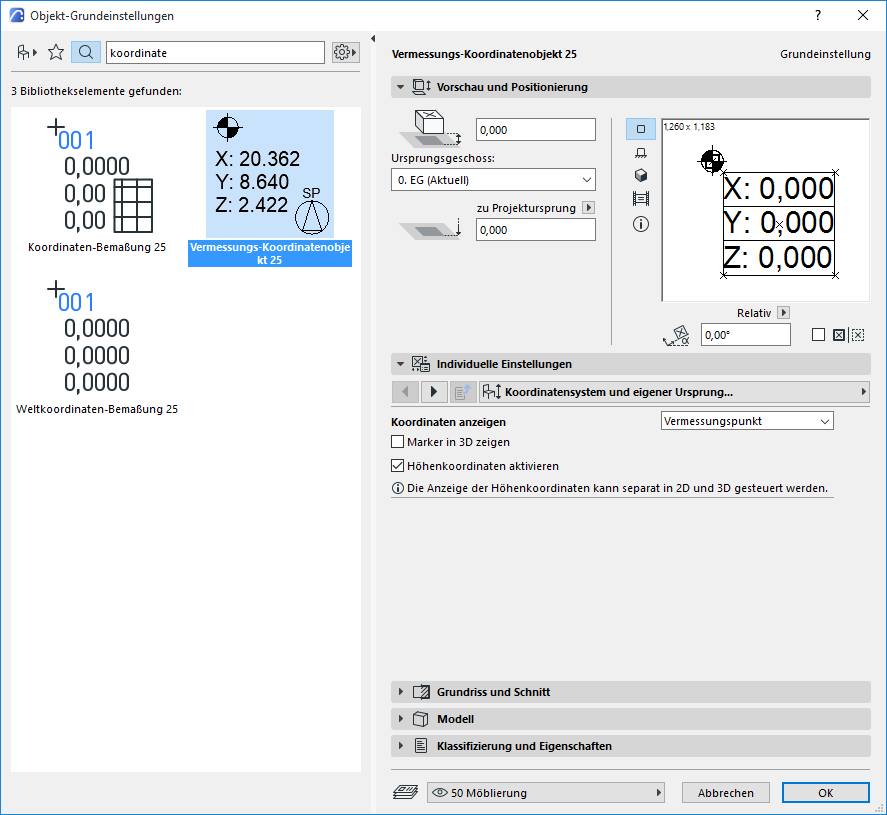Show favorites with the star icon
This screenshot has width=887, height=815.
56,53
